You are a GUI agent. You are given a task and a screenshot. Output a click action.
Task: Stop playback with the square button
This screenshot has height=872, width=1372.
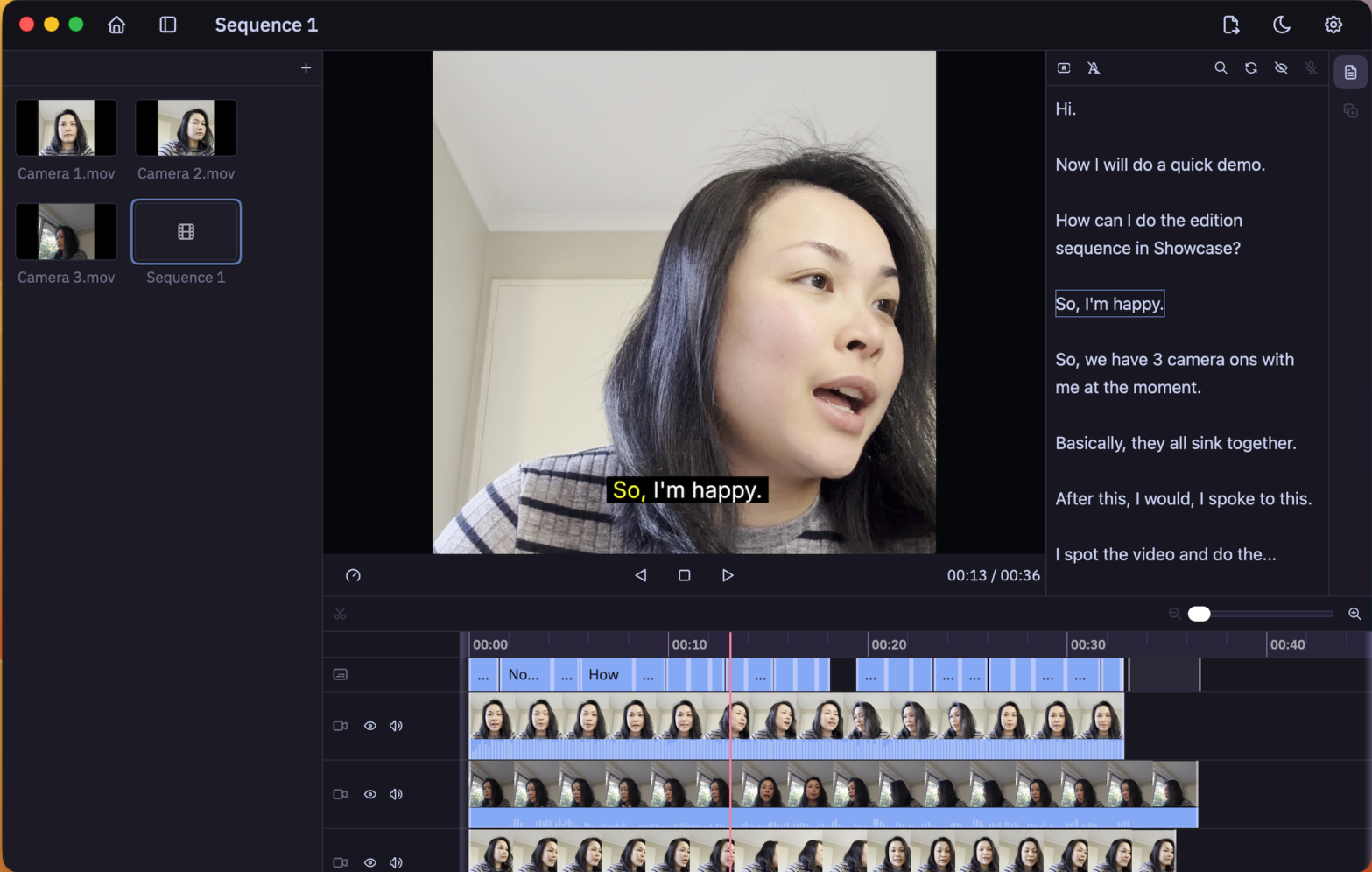coord(684,575)
